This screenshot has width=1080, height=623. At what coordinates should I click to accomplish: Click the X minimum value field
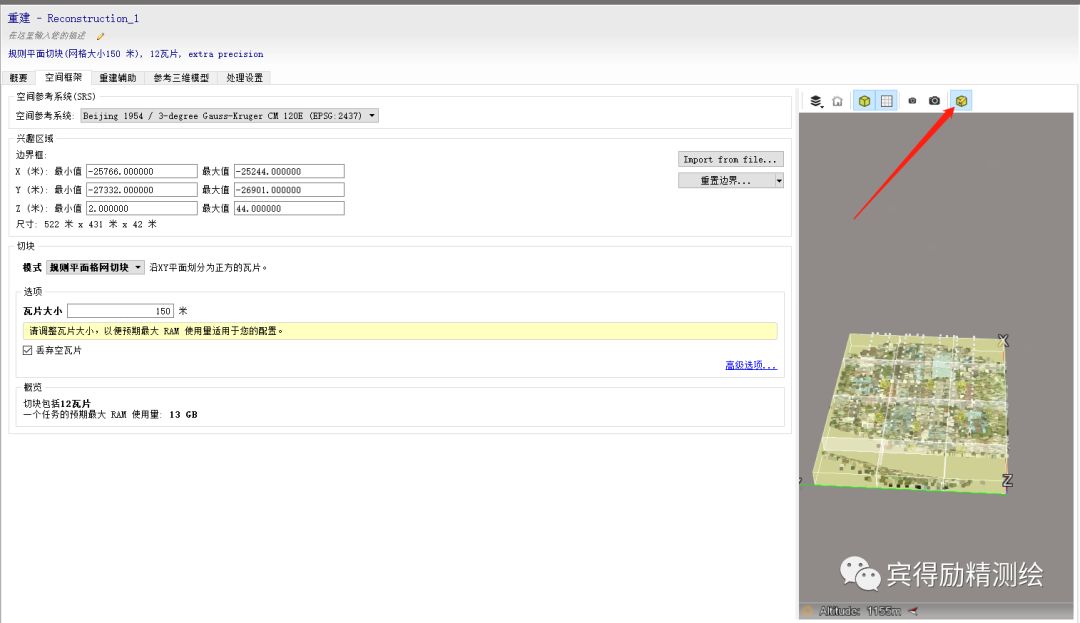(x=142, y=171)
